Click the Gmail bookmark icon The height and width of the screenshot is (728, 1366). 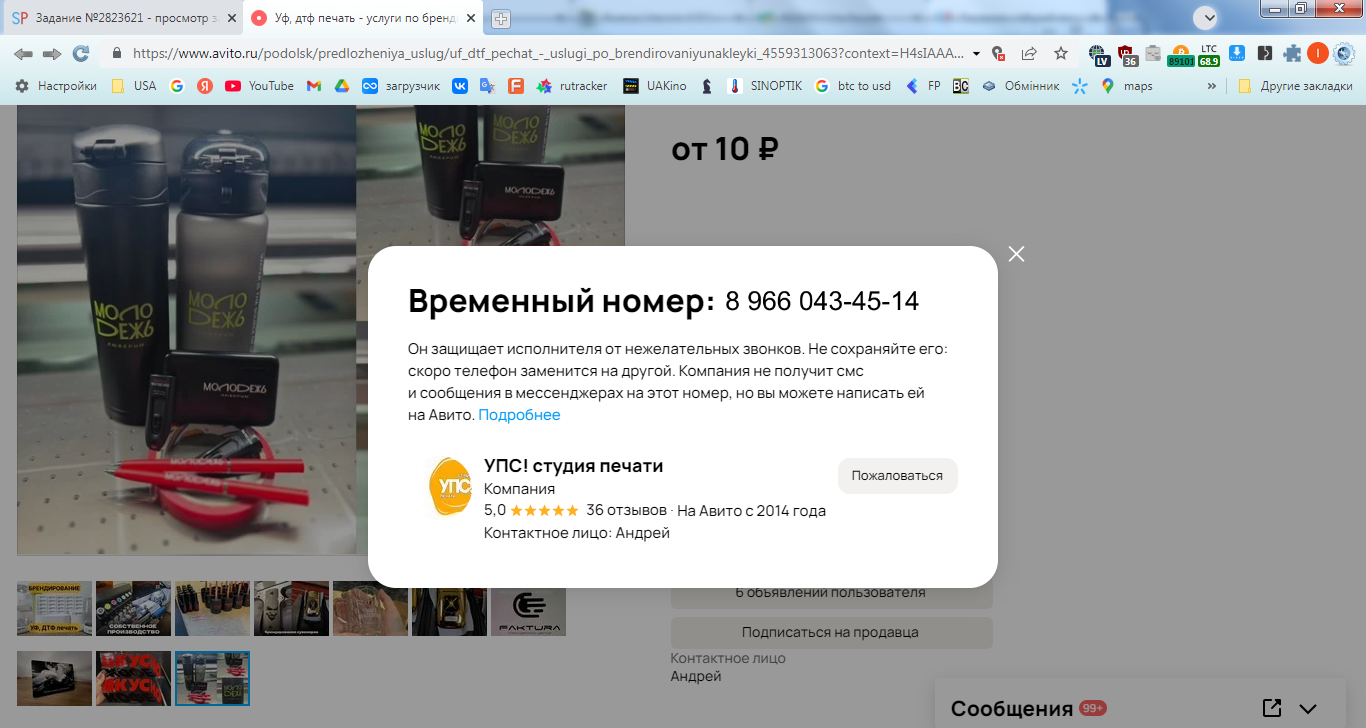(x=314, y=86)
